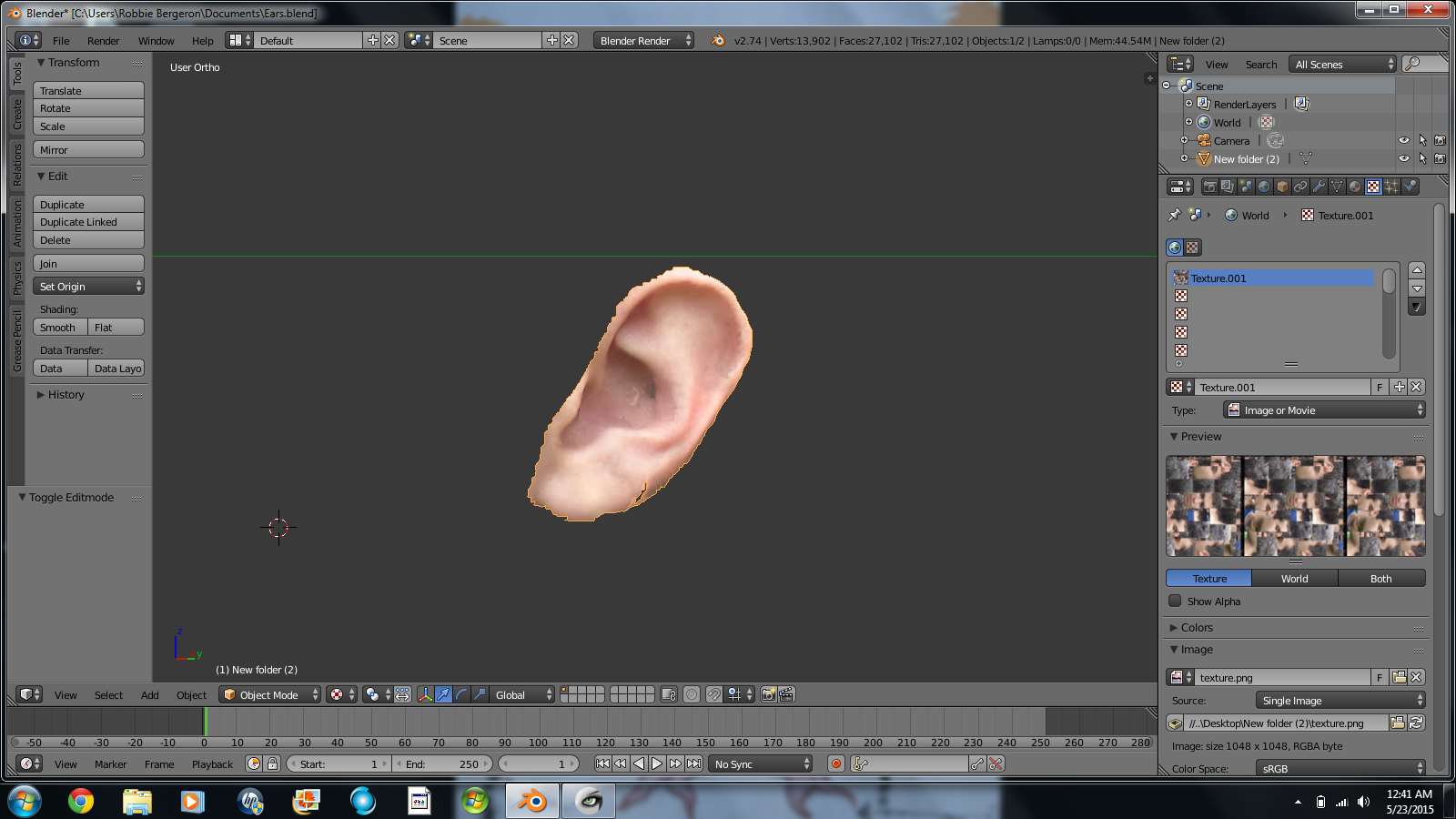Open the Window menu
The width and height of the screenshot is (1456, 819).
click(156, 40)
